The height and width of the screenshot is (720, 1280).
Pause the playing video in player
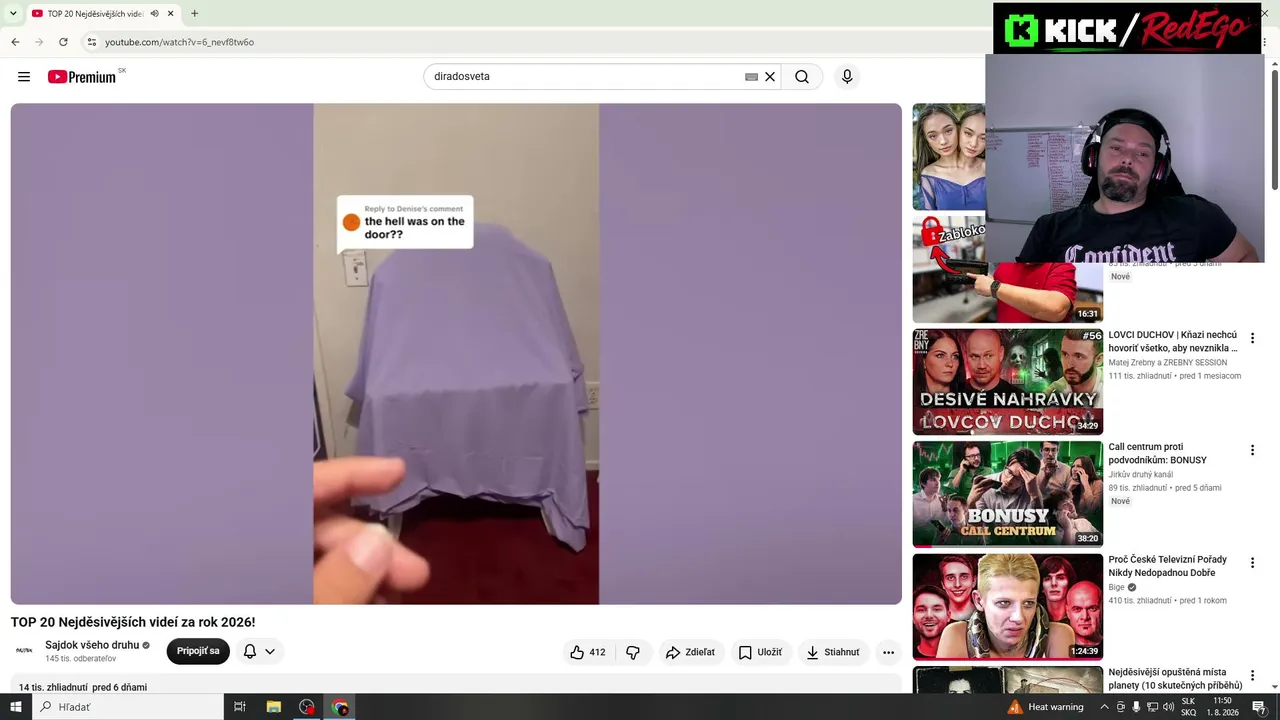pyautogui.click(x=456, y=354)
